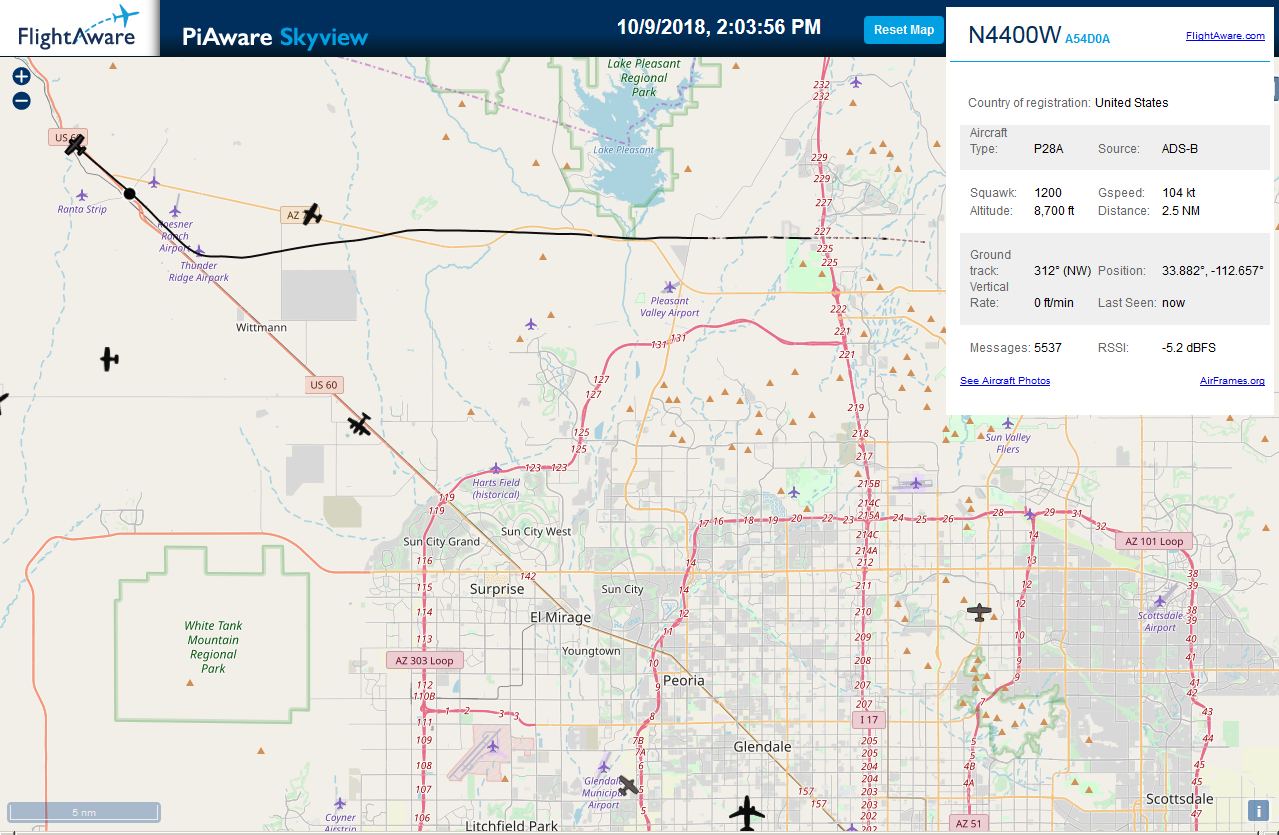This screenshot has height=835, width=1279.
Task: Click United States country of registration
Action: coord(1131,103)
